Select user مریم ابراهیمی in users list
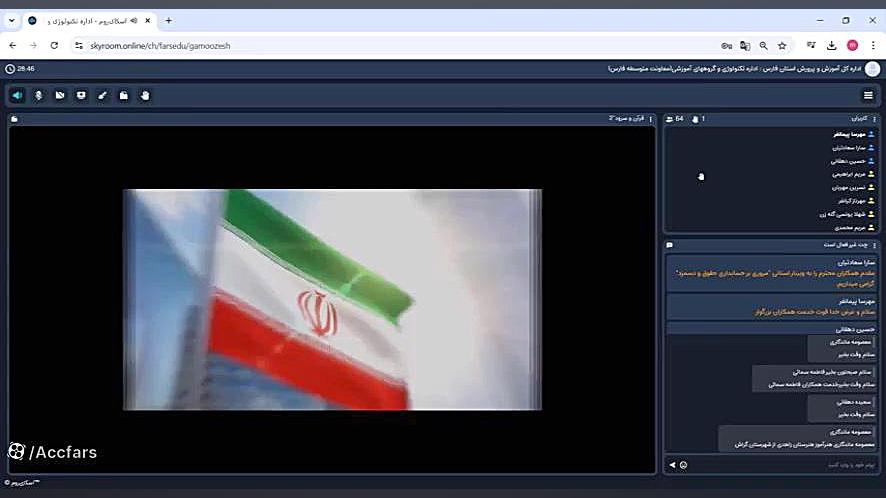Viewport: 886px width, 498px height. (x=849, y=174)
